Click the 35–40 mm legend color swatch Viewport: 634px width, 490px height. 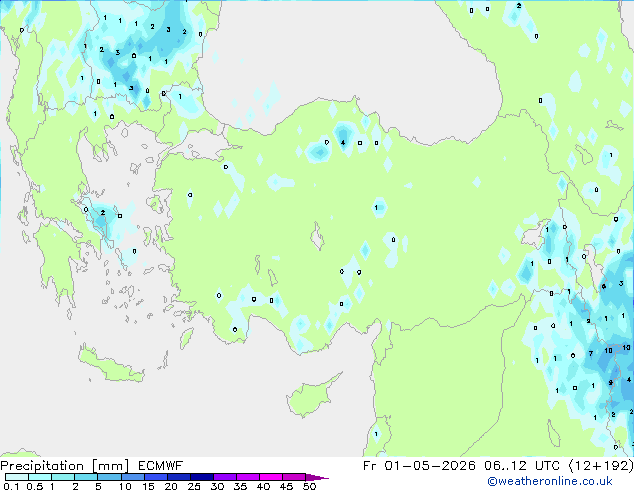[247, 477]
